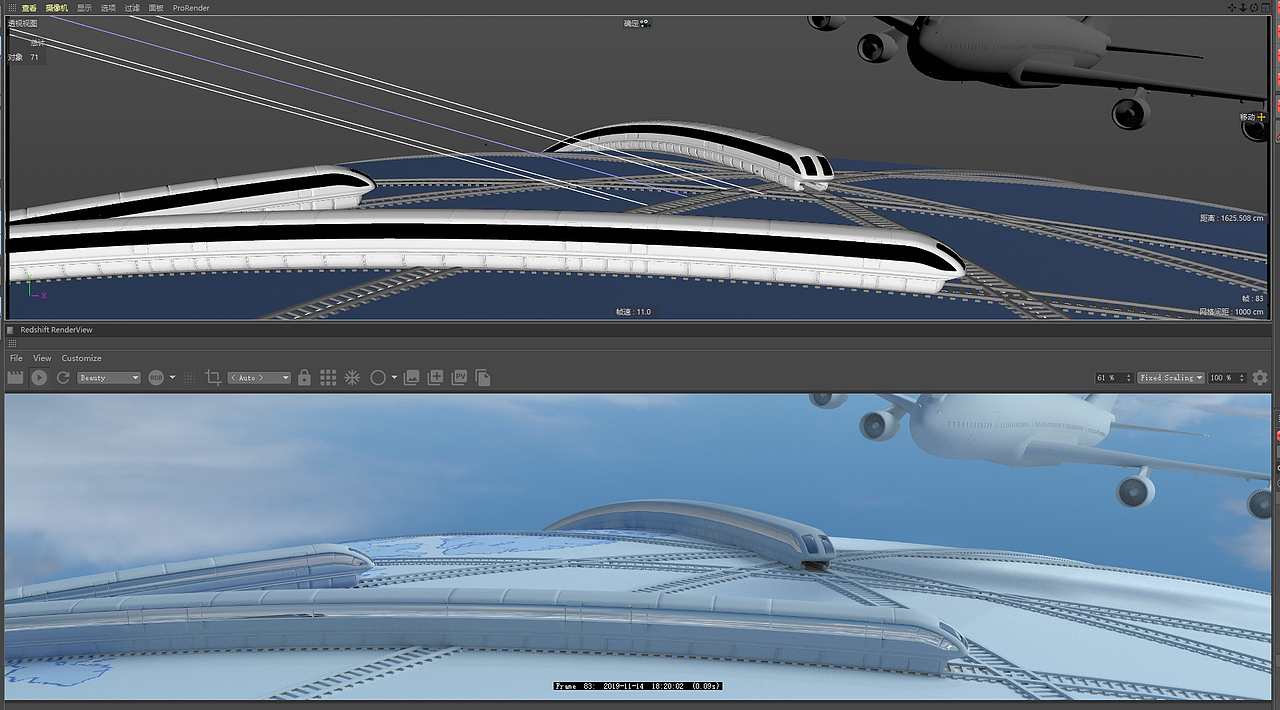Open the Customize menu in RenderView
Screen dimensions: 1280x710
coord(82,358)
